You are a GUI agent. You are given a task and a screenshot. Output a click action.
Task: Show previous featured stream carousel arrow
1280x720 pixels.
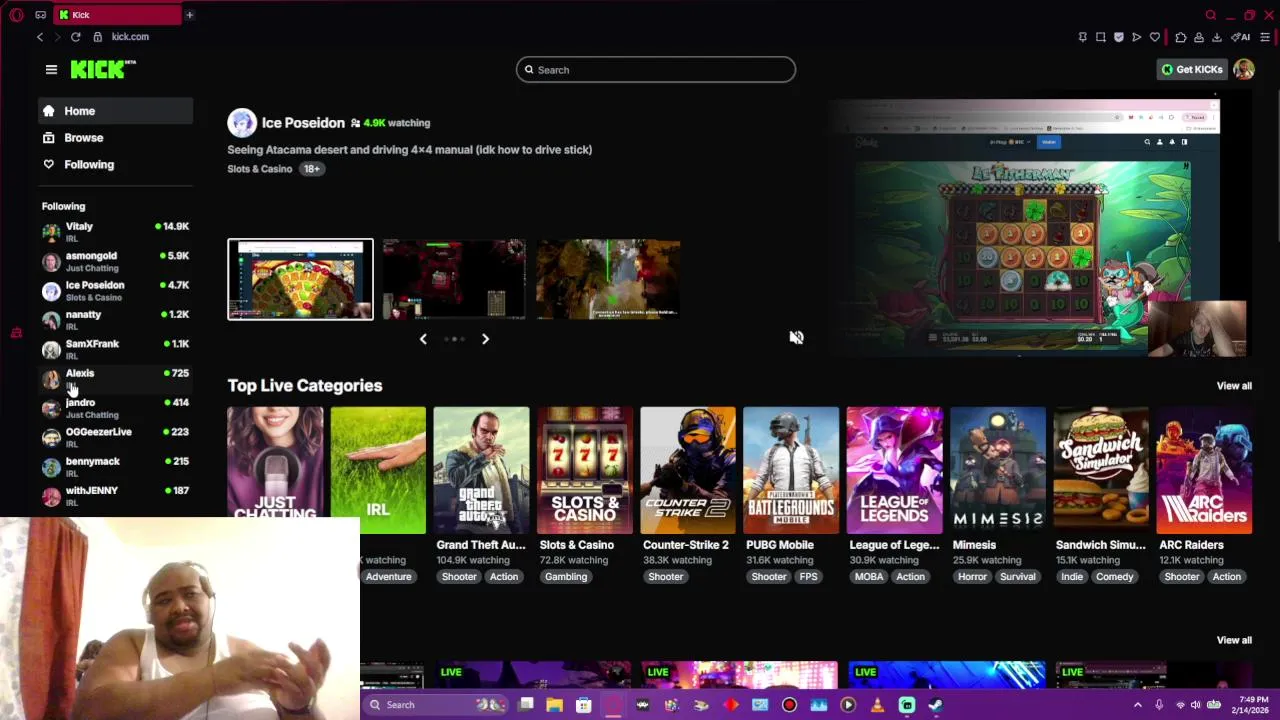423,339
